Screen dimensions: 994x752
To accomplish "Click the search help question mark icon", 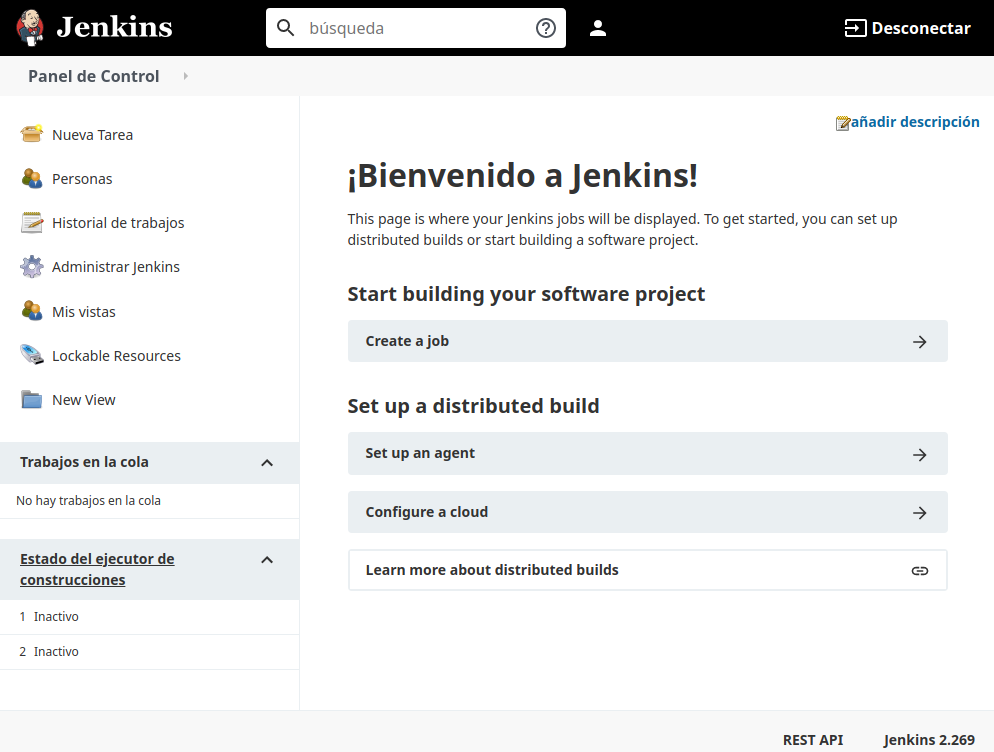I will pos(546,28).
